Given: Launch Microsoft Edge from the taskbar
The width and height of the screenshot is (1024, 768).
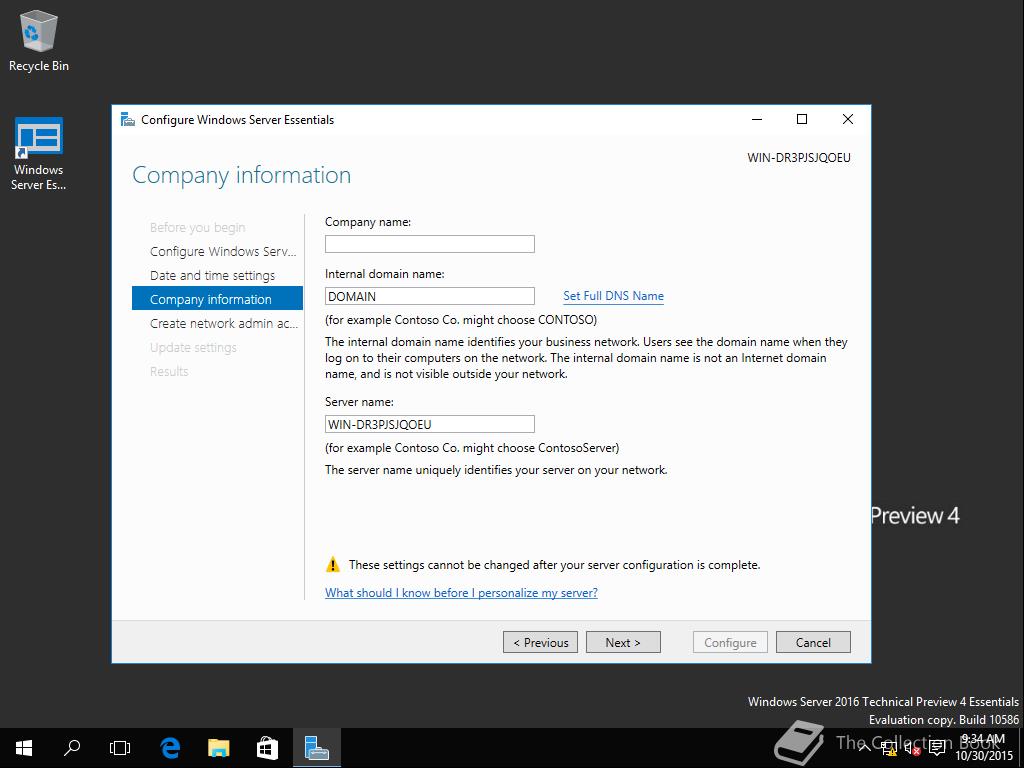Looking at the screenshot, I should click(x=170, y=748).
